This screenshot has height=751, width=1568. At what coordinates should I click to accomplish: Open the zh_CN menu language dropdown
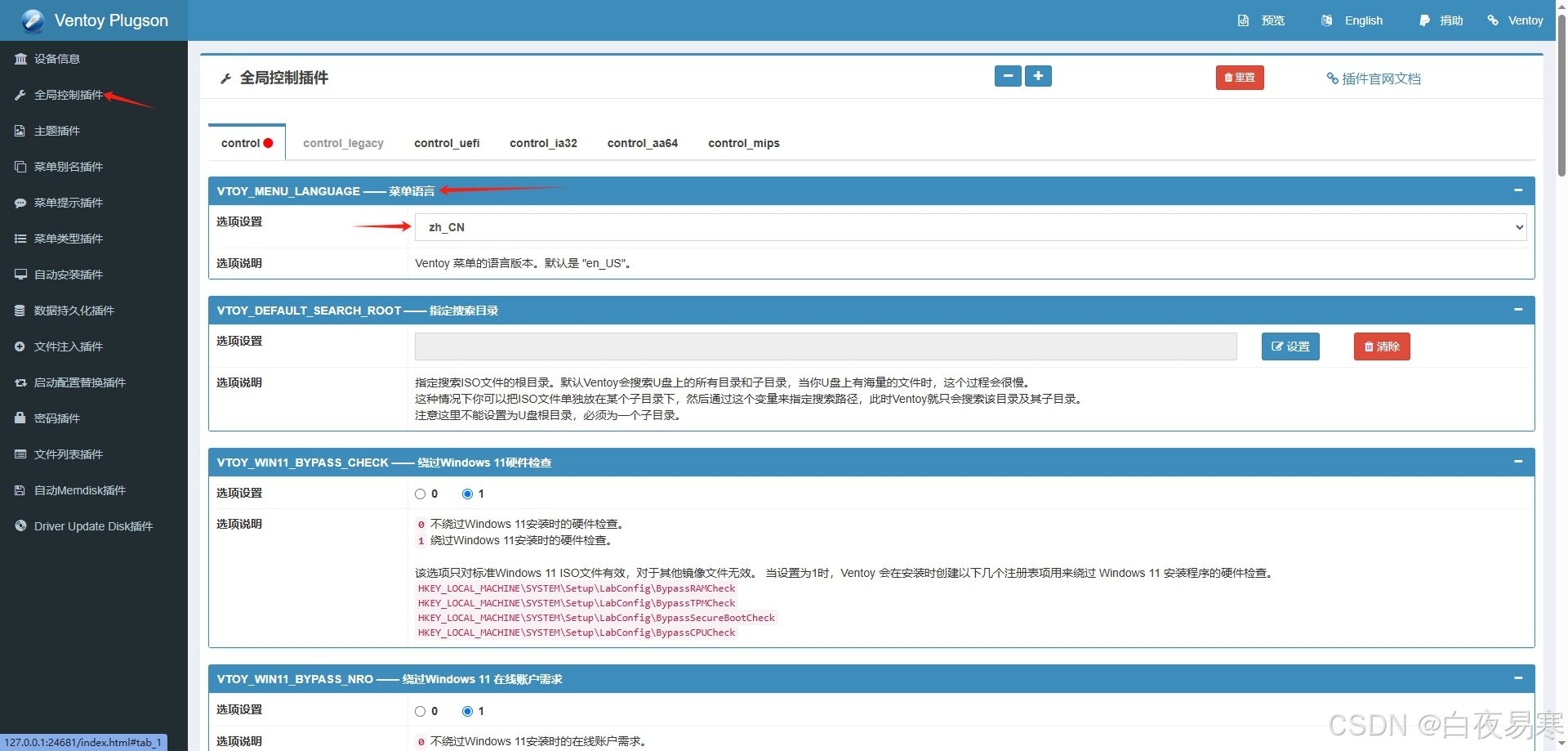(970, 227)
